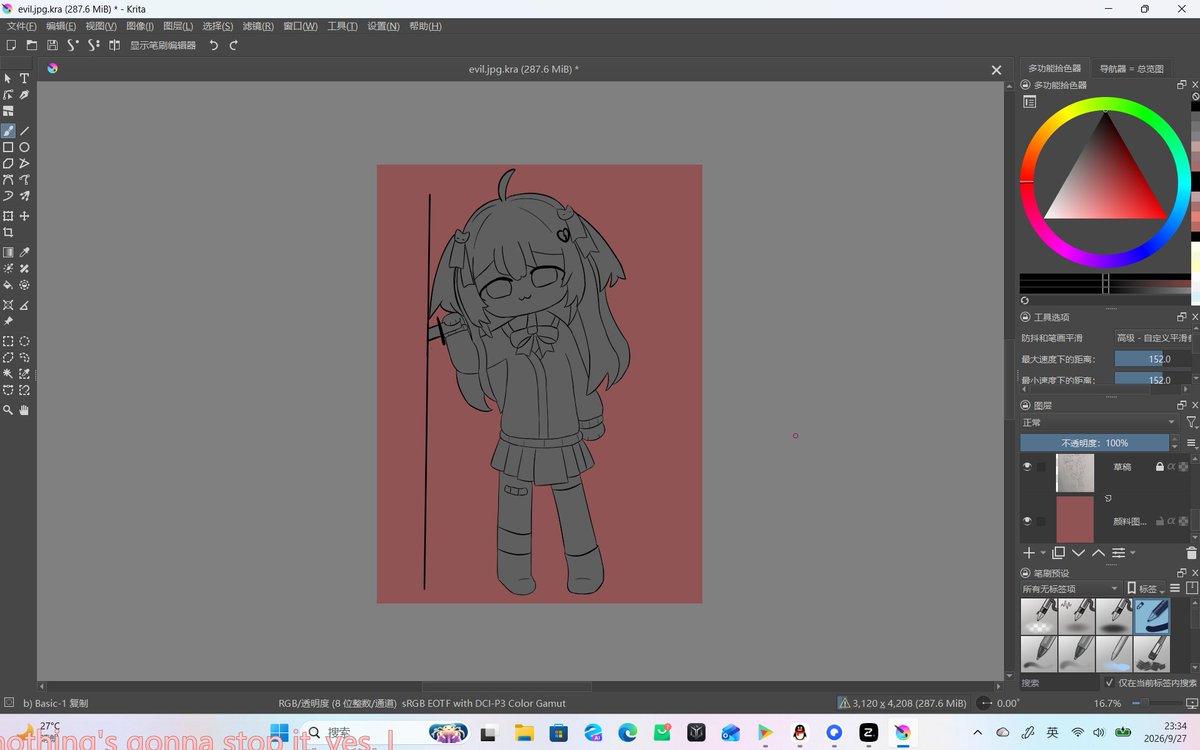
Task: Activate the color sampler eyedropper tool
Action: pos(25,253)
